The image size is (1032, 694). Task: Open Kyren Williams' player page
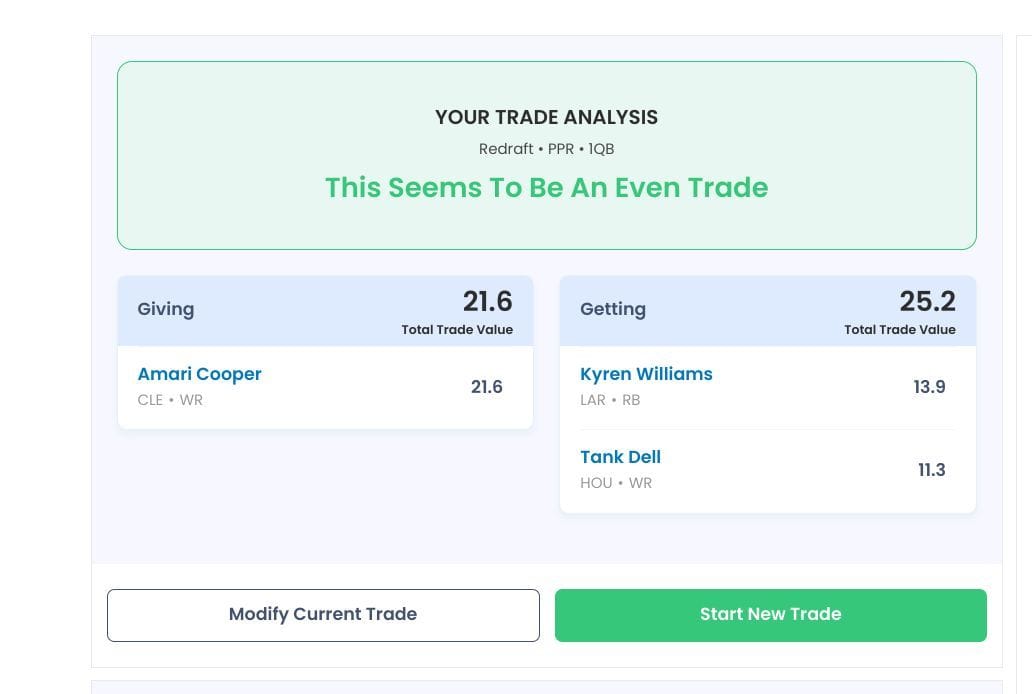(x=646, y=373)
